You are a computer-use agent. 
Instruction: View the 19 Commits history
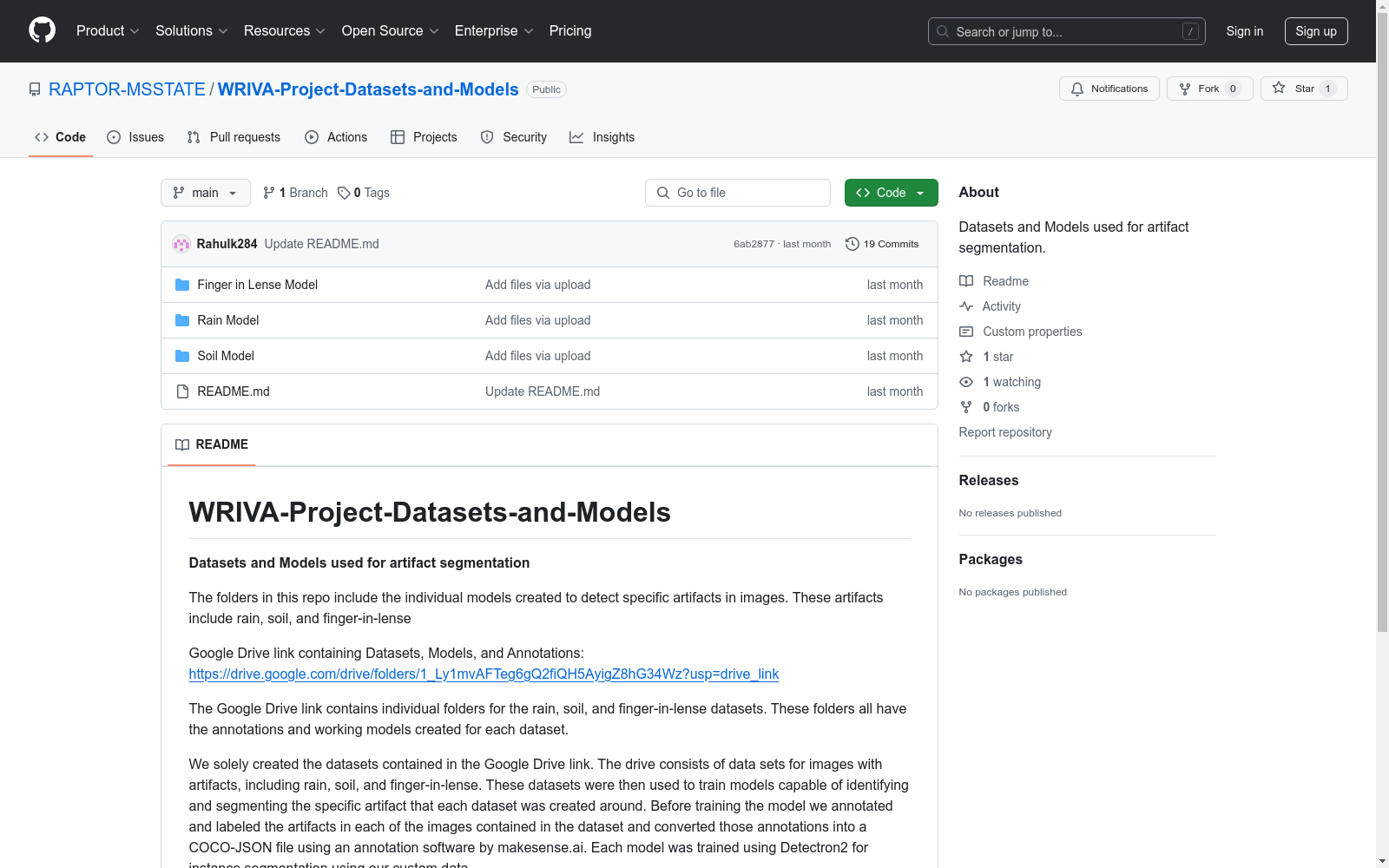click(882, 244)
